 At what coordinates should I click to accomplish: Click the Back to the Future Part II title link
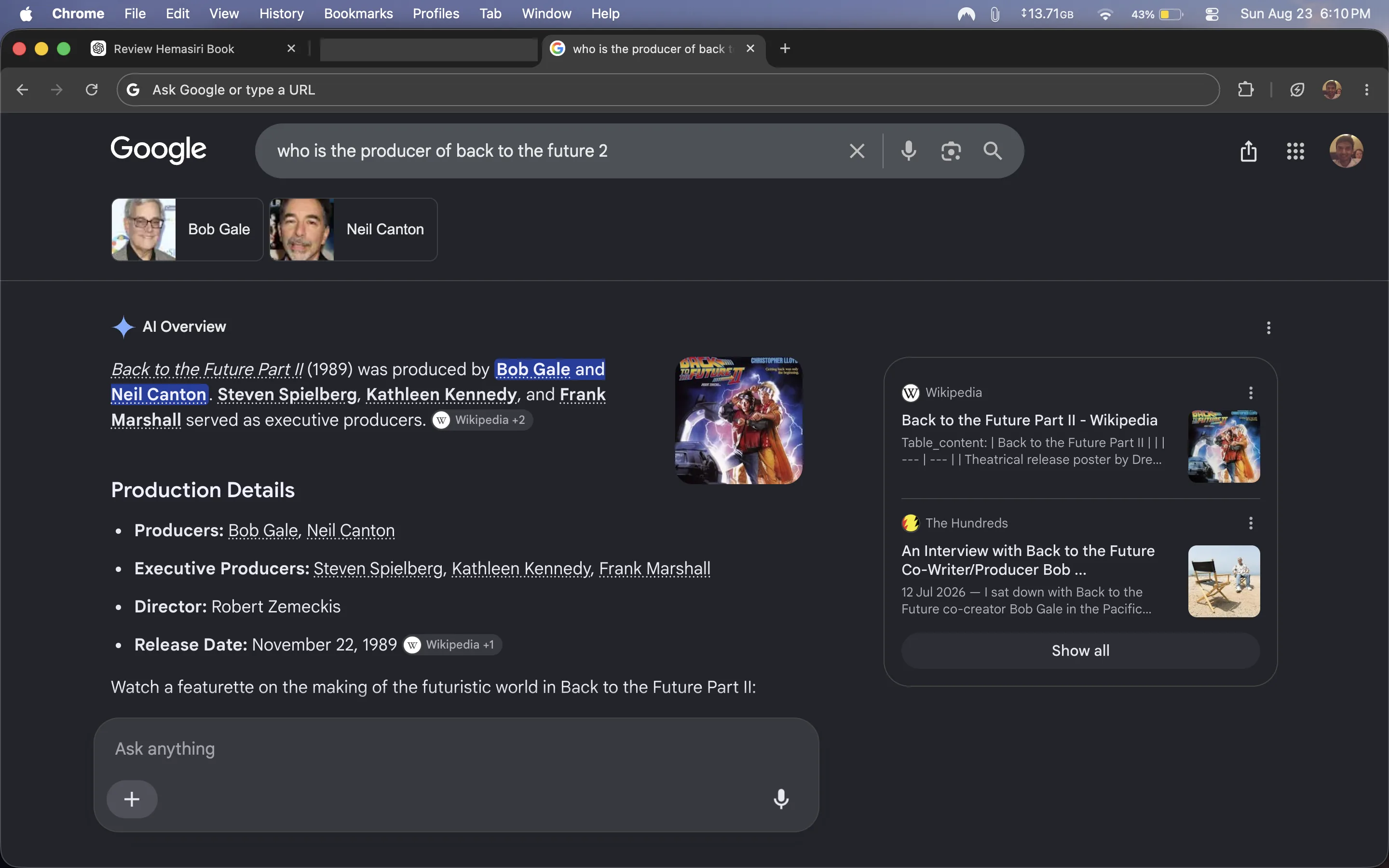(206, 369)
